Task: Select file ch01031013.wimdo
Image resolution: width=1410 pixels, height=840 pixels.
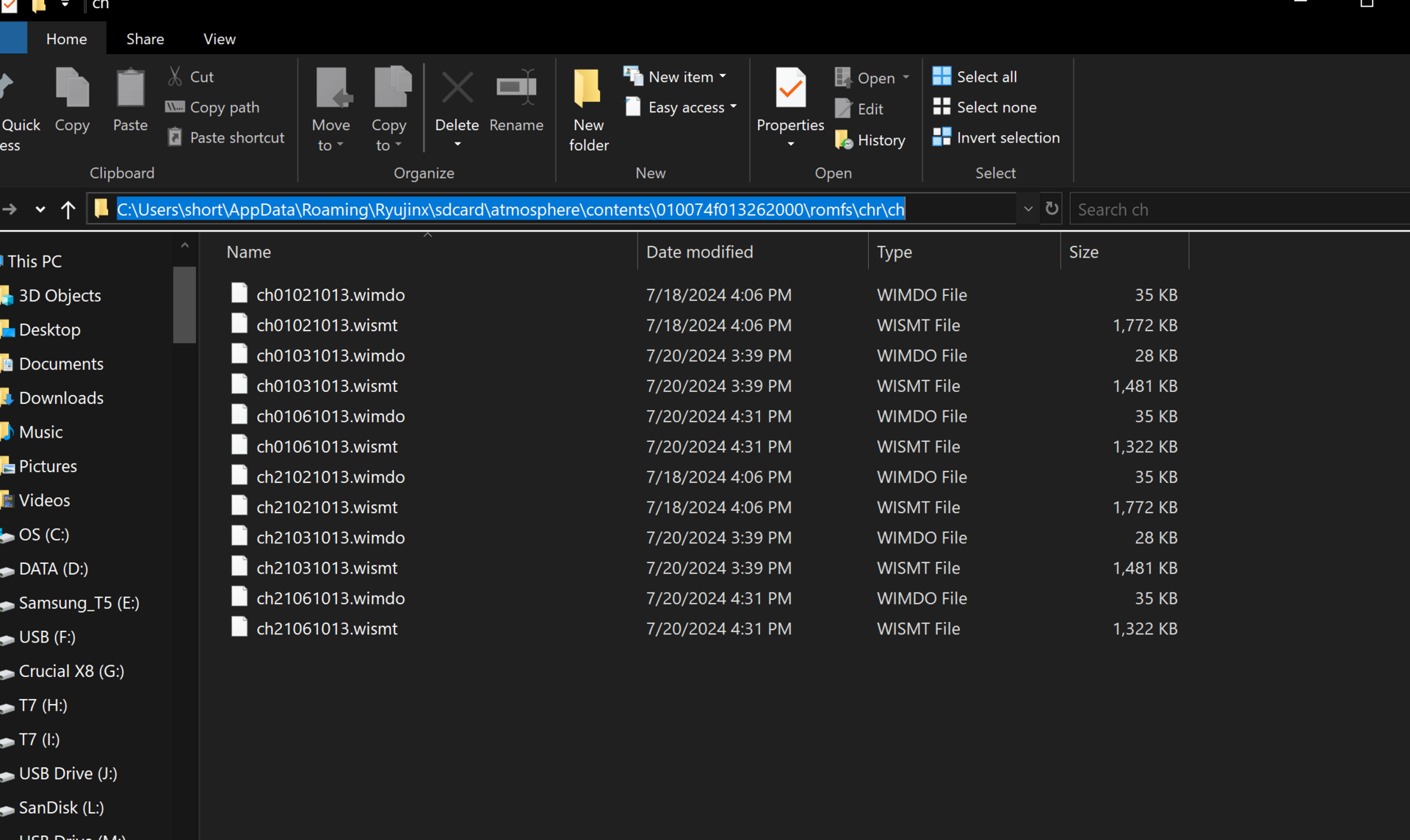Action: click(x=330, y=355)
